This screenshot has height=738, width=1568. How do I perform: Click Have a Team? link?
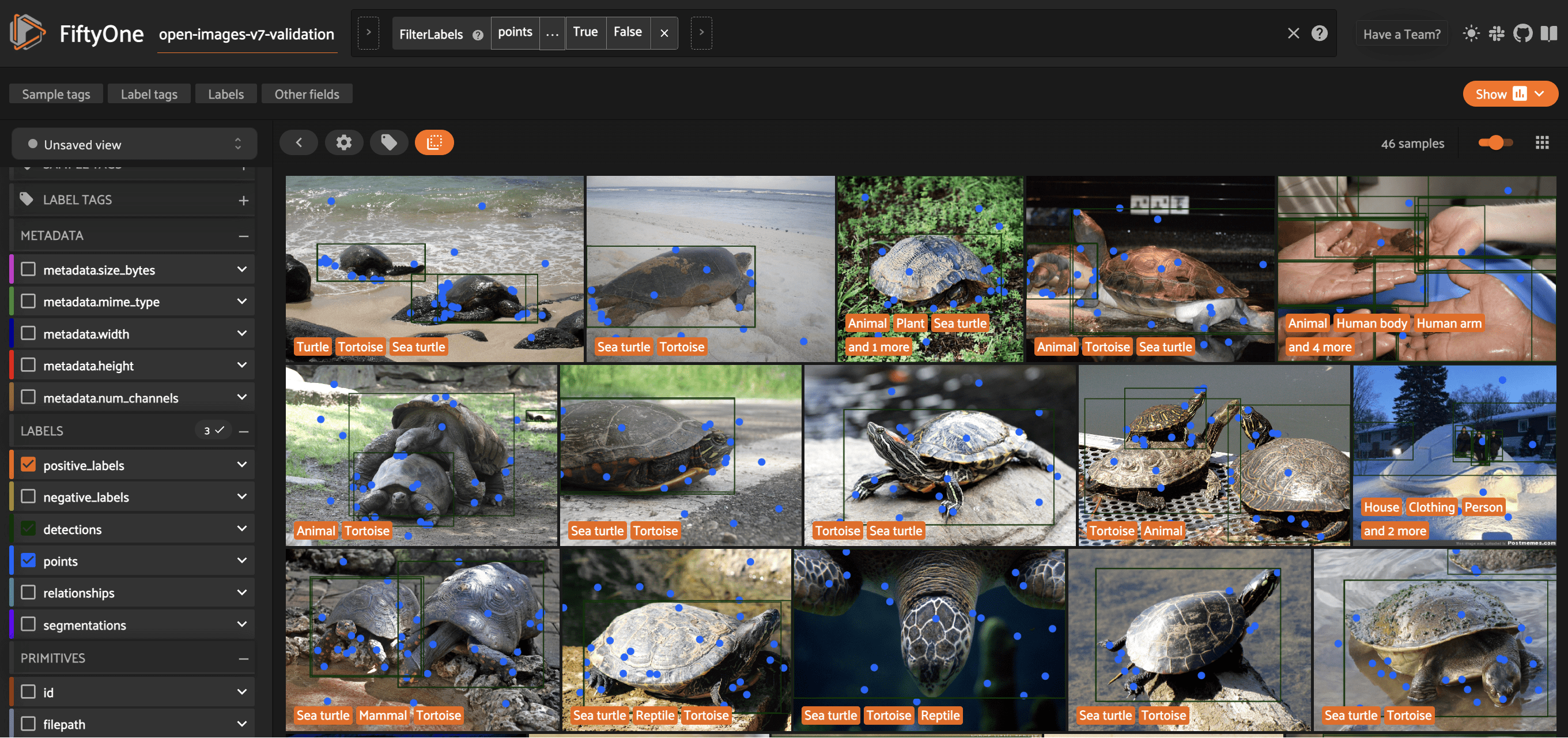pos(1401,34)
